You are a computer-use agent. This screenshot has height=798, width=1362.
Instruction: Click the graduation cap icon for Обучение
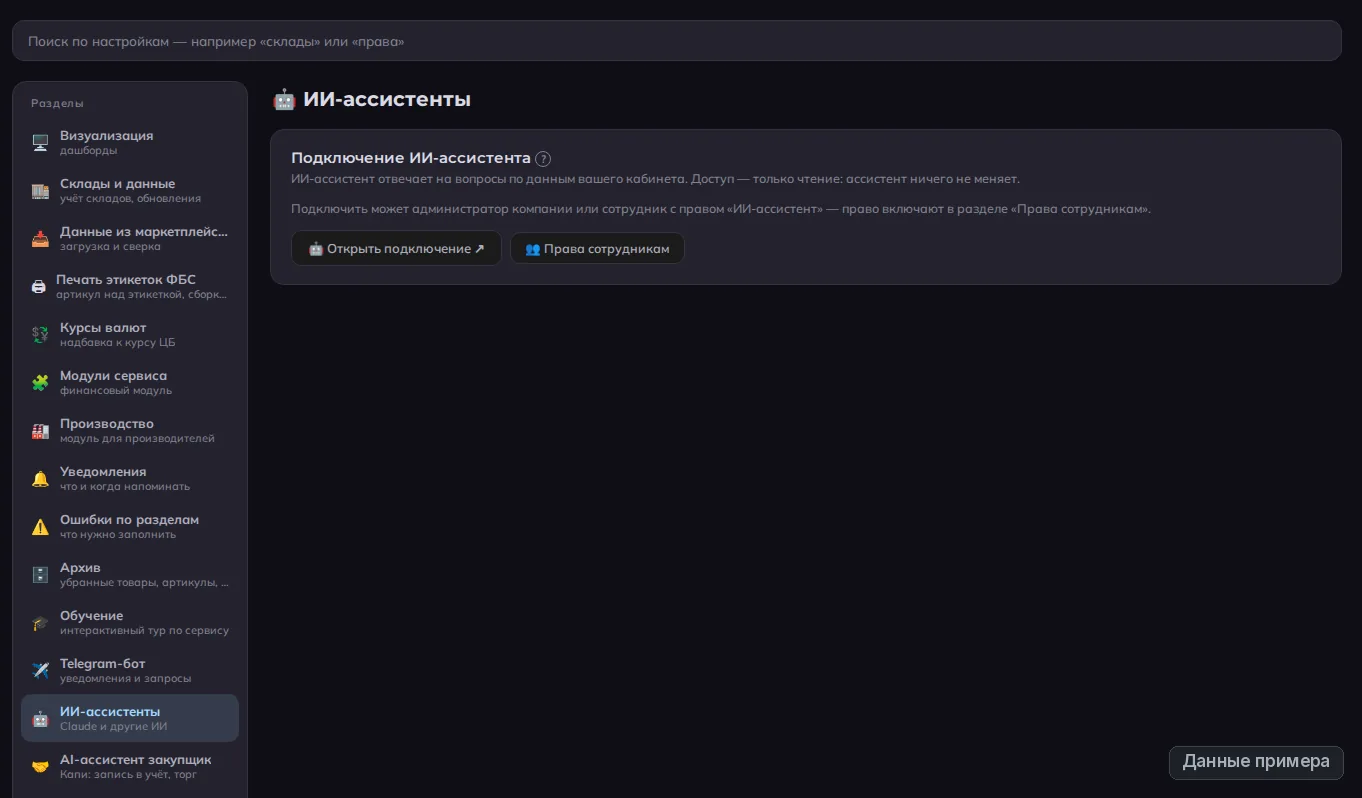coord(40,623)
